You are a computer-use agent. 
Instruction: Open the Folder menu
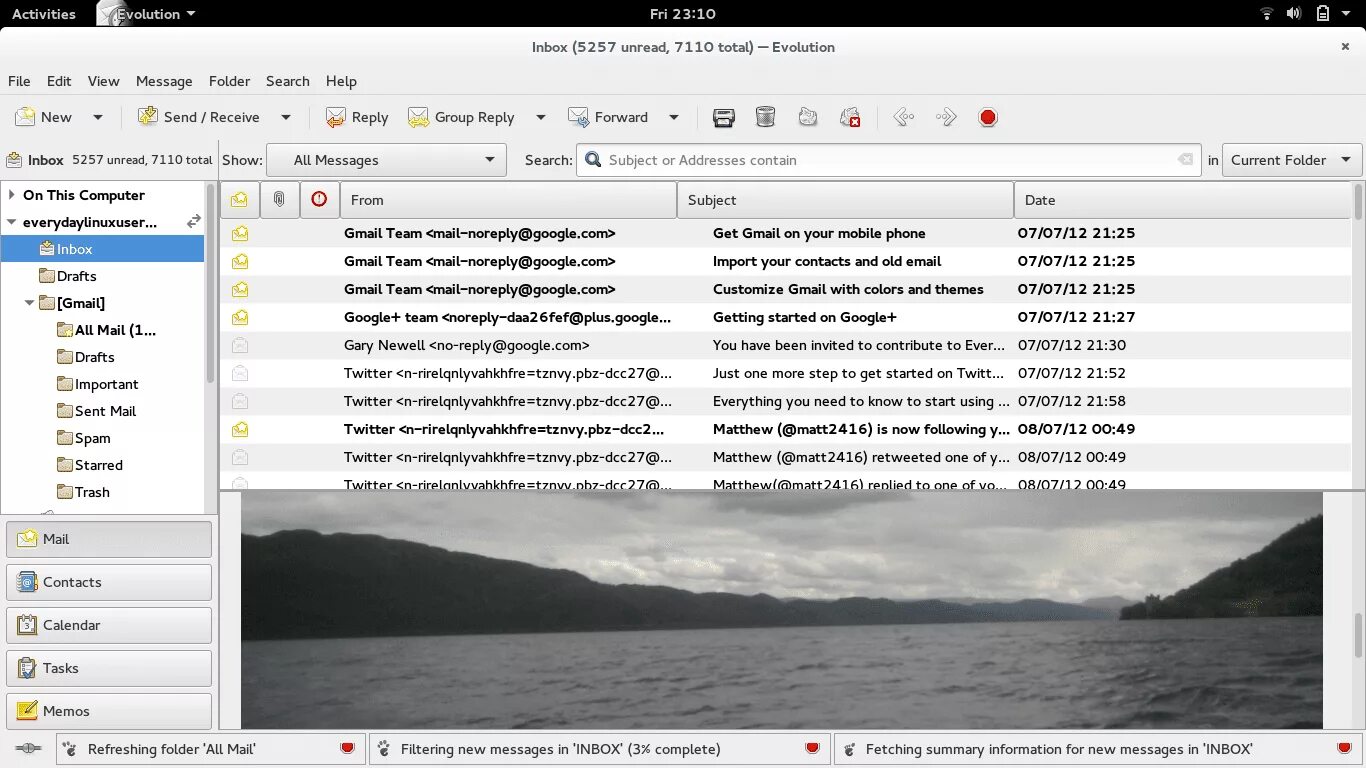pos(229,81)
